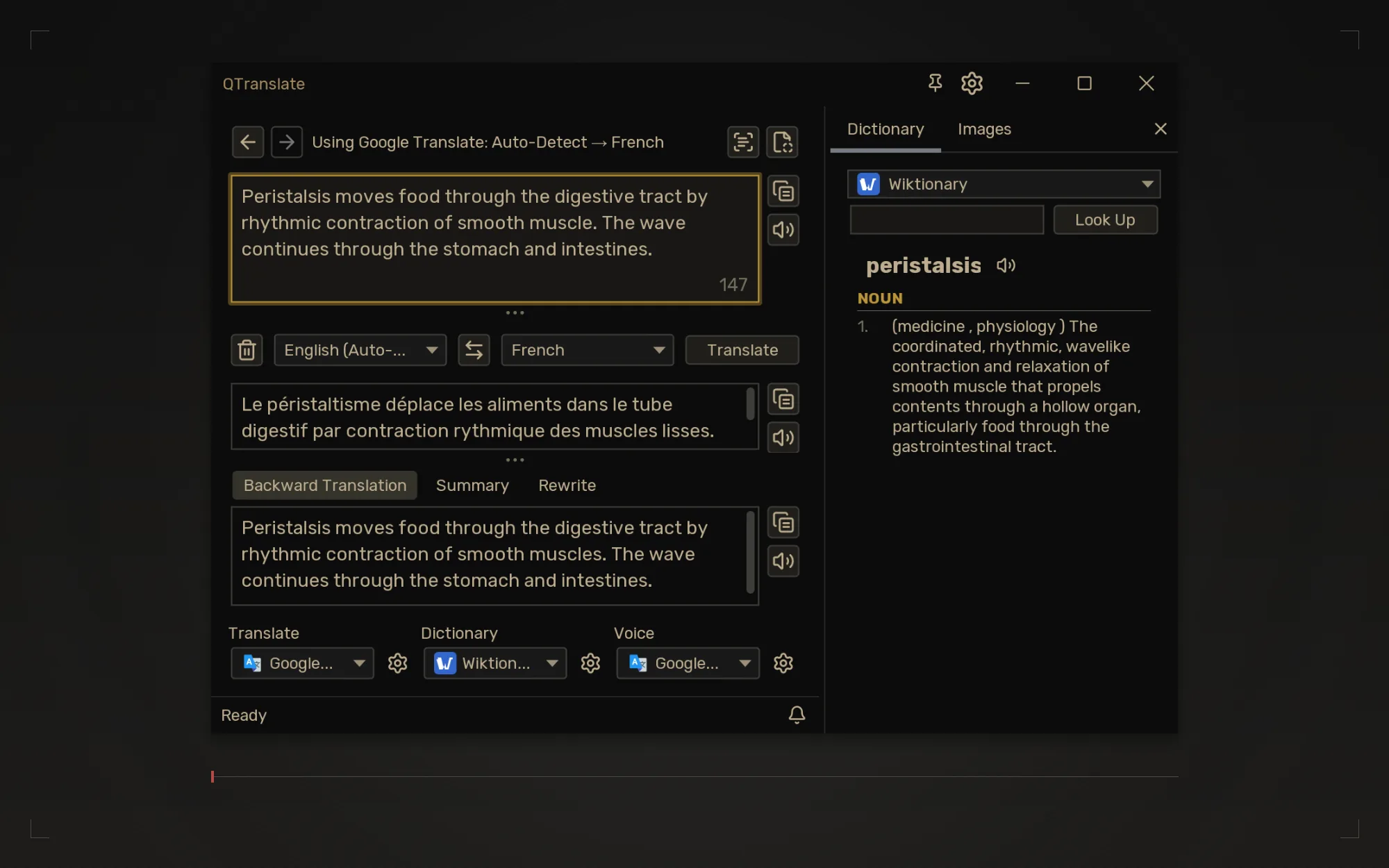Image resolution: width=1389 pixels, height=868 pixels.
Task: Open Dictionary service settings gear
Action: 590,663
